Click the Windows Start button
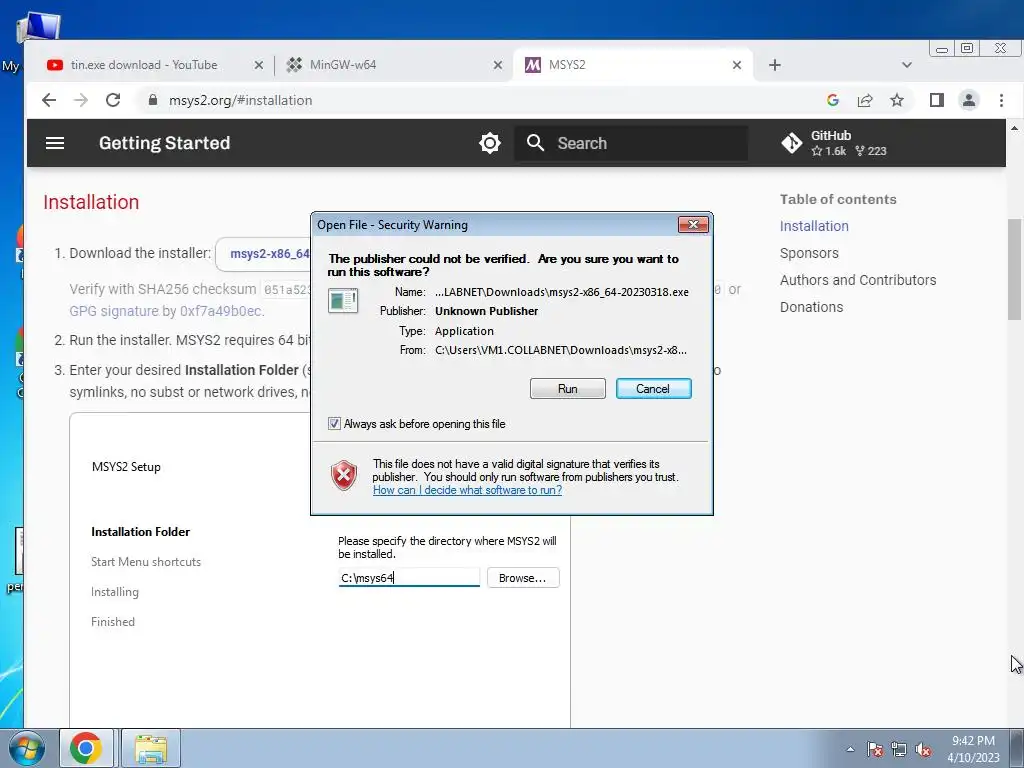Image resolution: width=1024 pixels, height=768 pixels. [27, 748]
